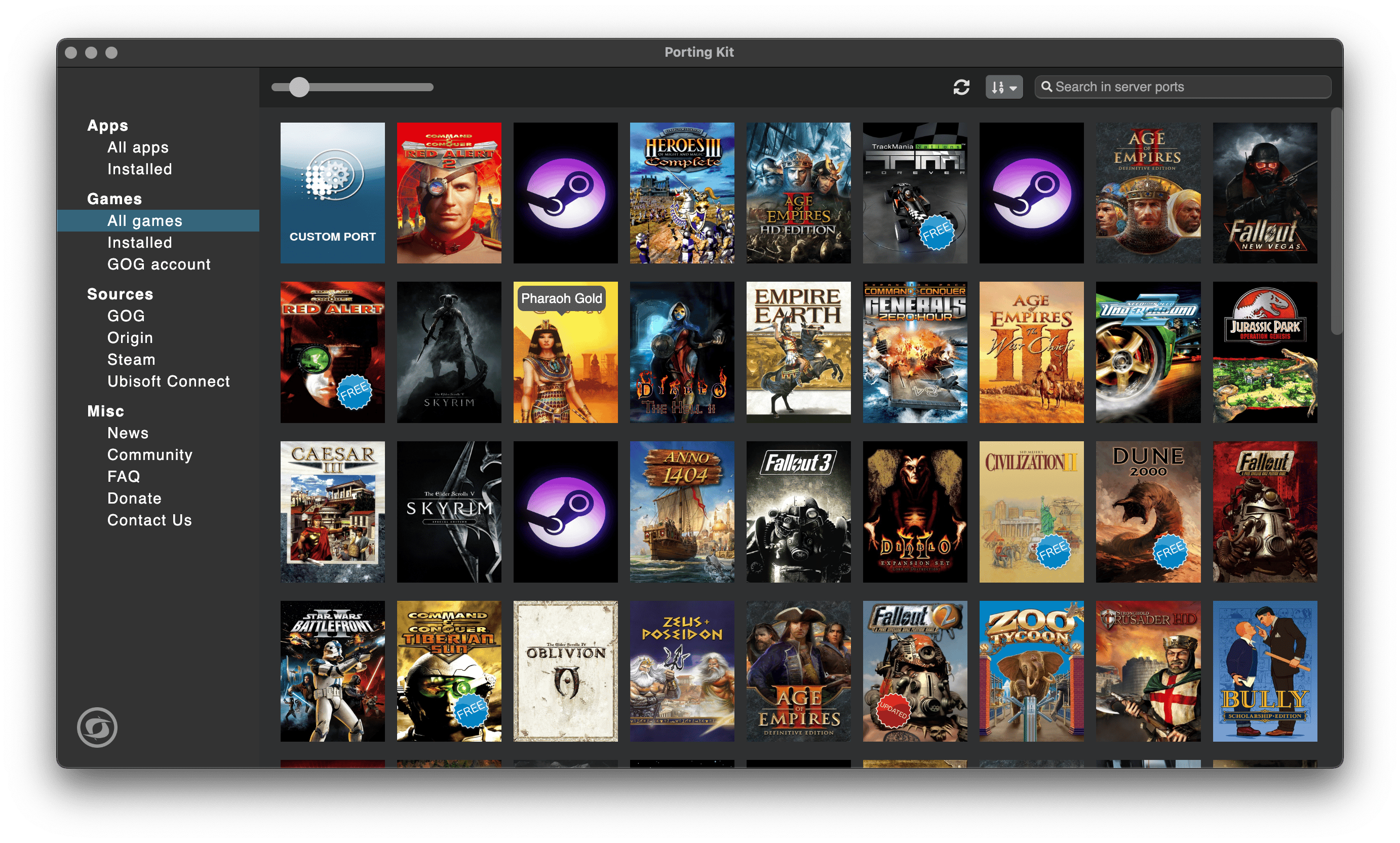Screen dimensions: 1400x843
Task: Select Jurassic Park Operation Genesis cover
Action: tap(1265, 352)
